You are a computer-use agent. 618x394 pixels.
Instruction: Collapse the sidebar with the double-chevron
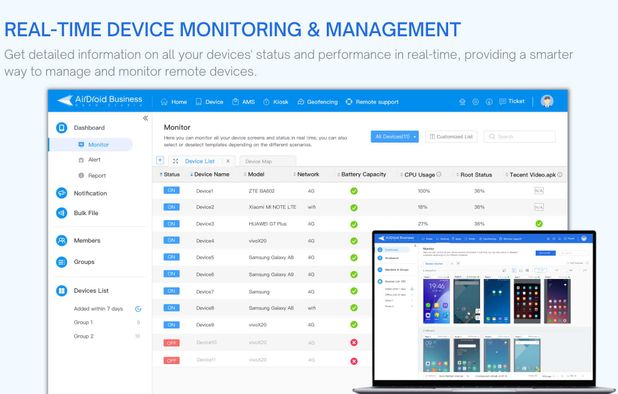pyautogui.click(x=145, y=118)
